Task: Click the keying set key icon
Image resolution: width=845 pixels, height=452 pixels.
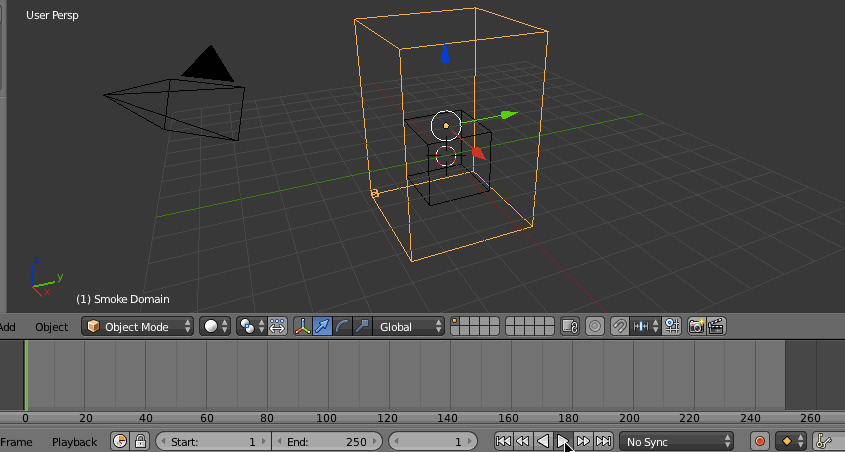Action: click(823, 442)
